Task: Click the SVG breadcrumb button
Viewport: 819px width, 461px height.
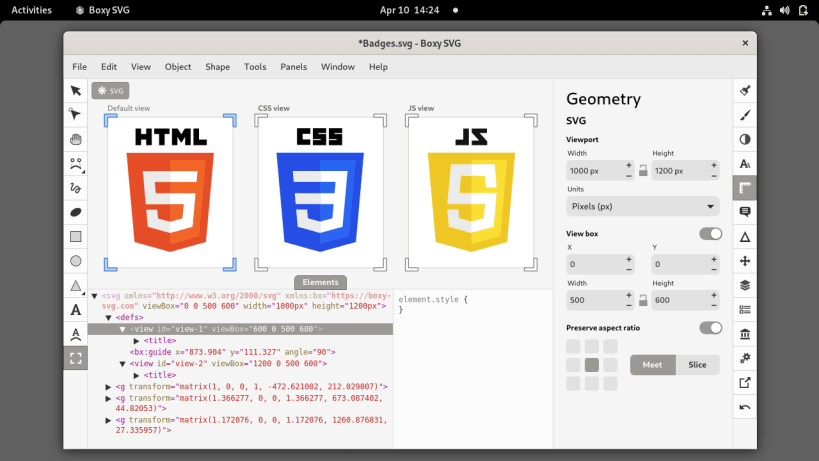Action: 110,90
